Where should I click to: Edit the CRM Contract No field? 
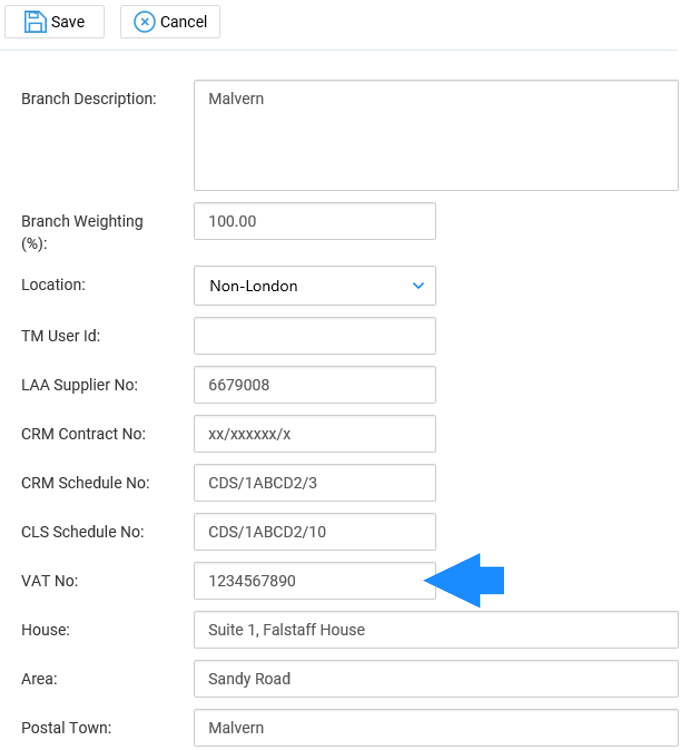pos(315,434)
